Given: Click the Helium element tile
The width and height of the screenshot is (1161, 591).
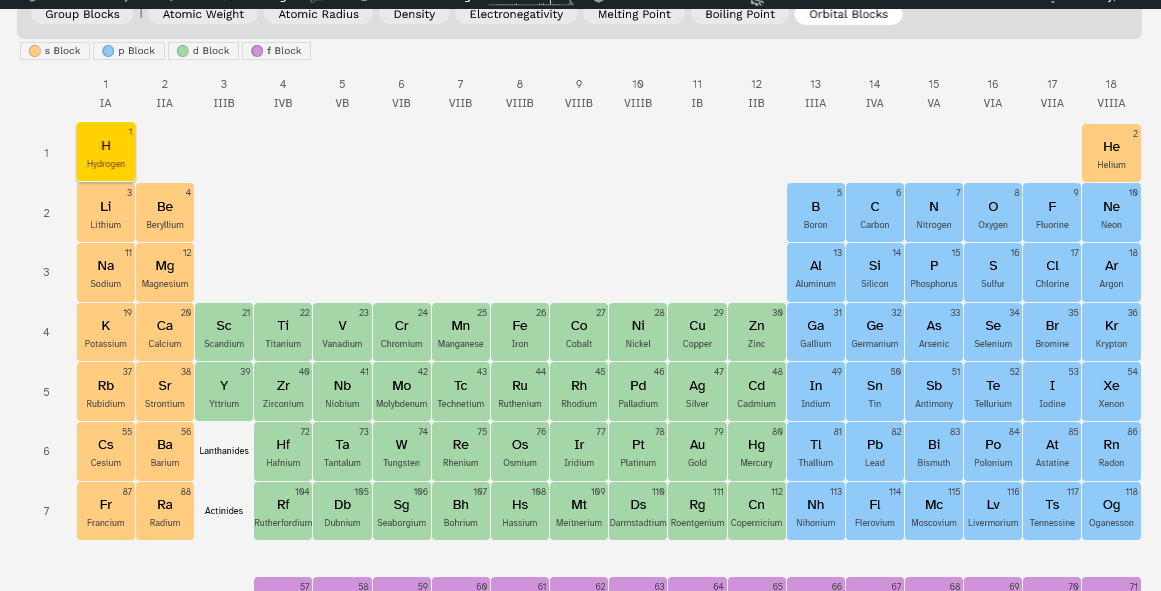Looking at the screenshot, I should (1111, 152).
